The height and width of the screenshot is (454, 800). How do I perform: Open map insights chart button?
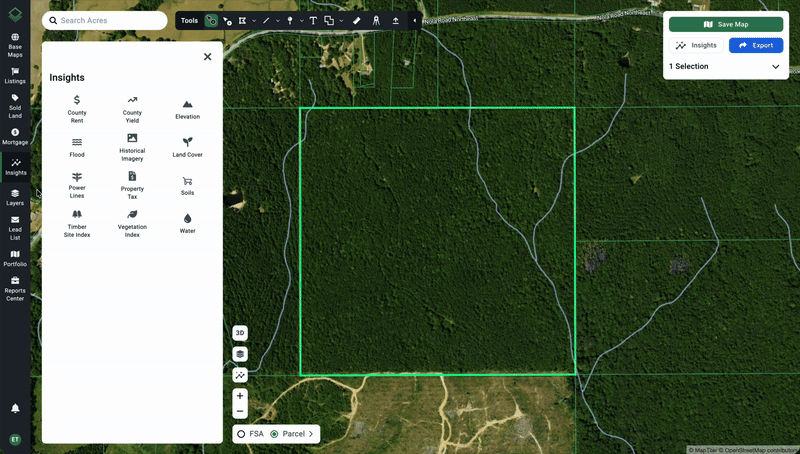coord(240,375)
